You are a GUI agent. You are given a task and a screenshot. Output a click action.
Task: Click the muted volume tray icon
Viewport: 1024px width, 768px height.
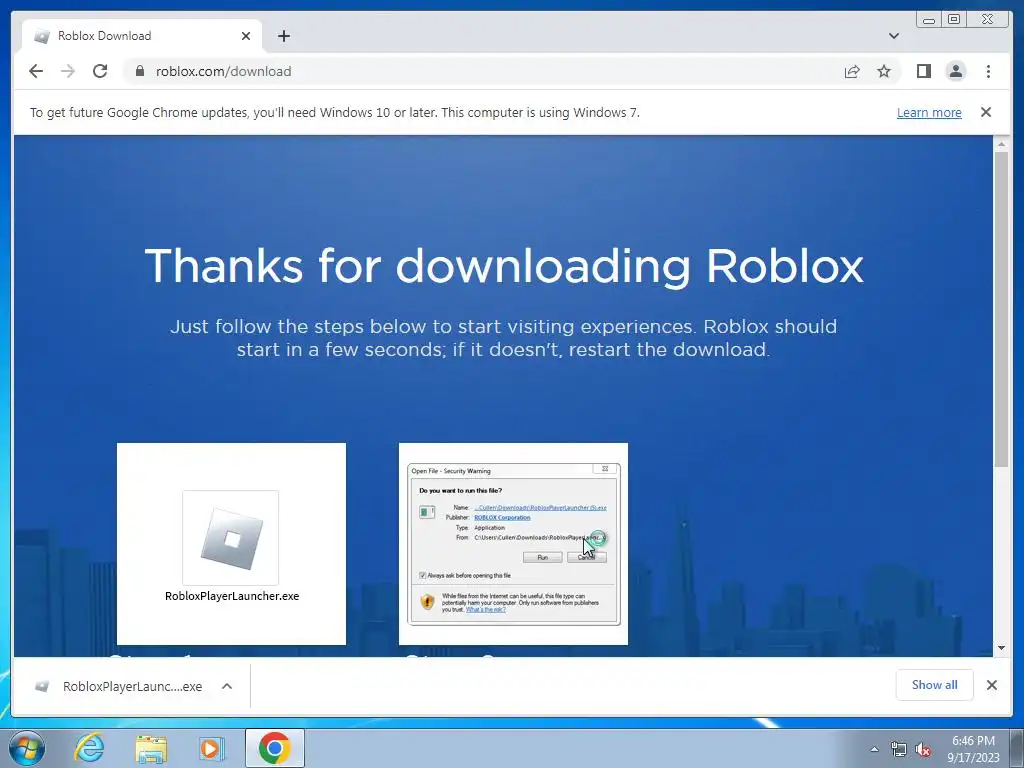923,749
